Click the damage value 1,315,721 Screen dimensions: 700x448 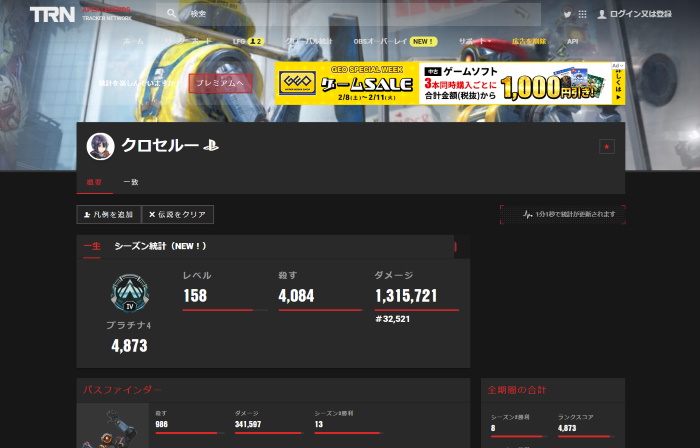(406, 296)
